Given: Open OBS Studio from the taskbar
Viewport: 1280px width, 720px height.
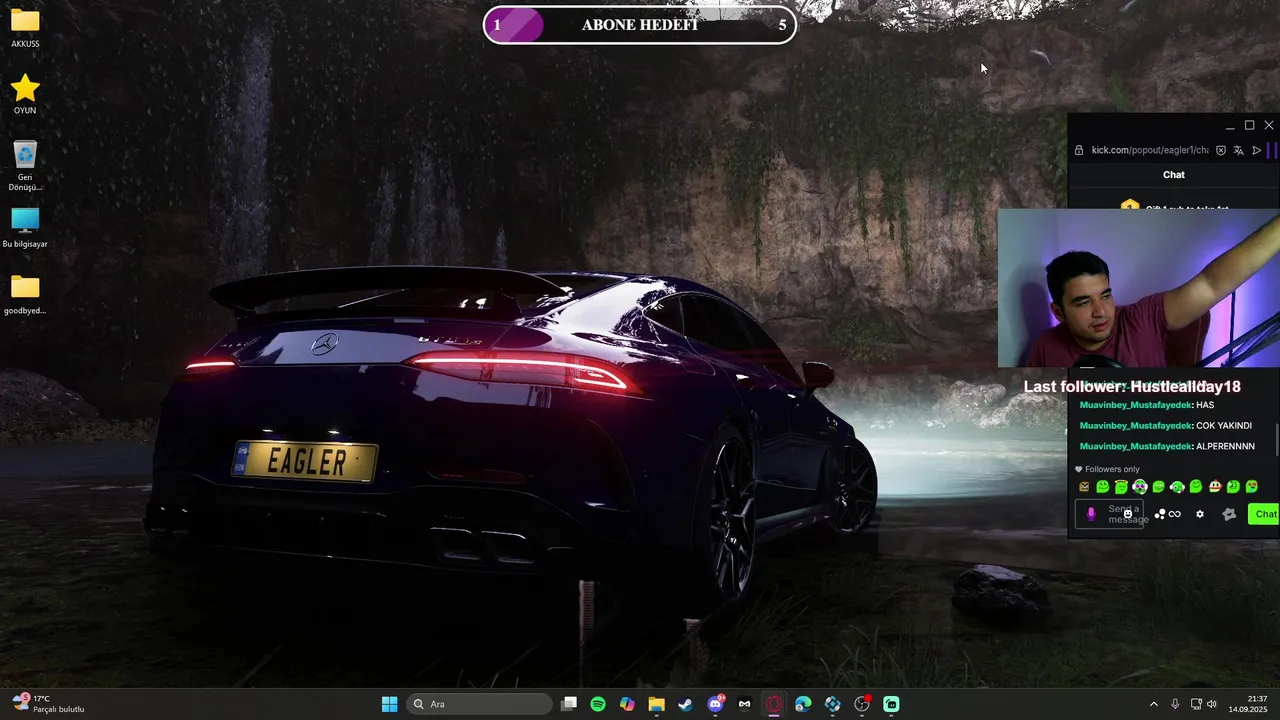Looking at the screenshot, I should click(862, 704).
